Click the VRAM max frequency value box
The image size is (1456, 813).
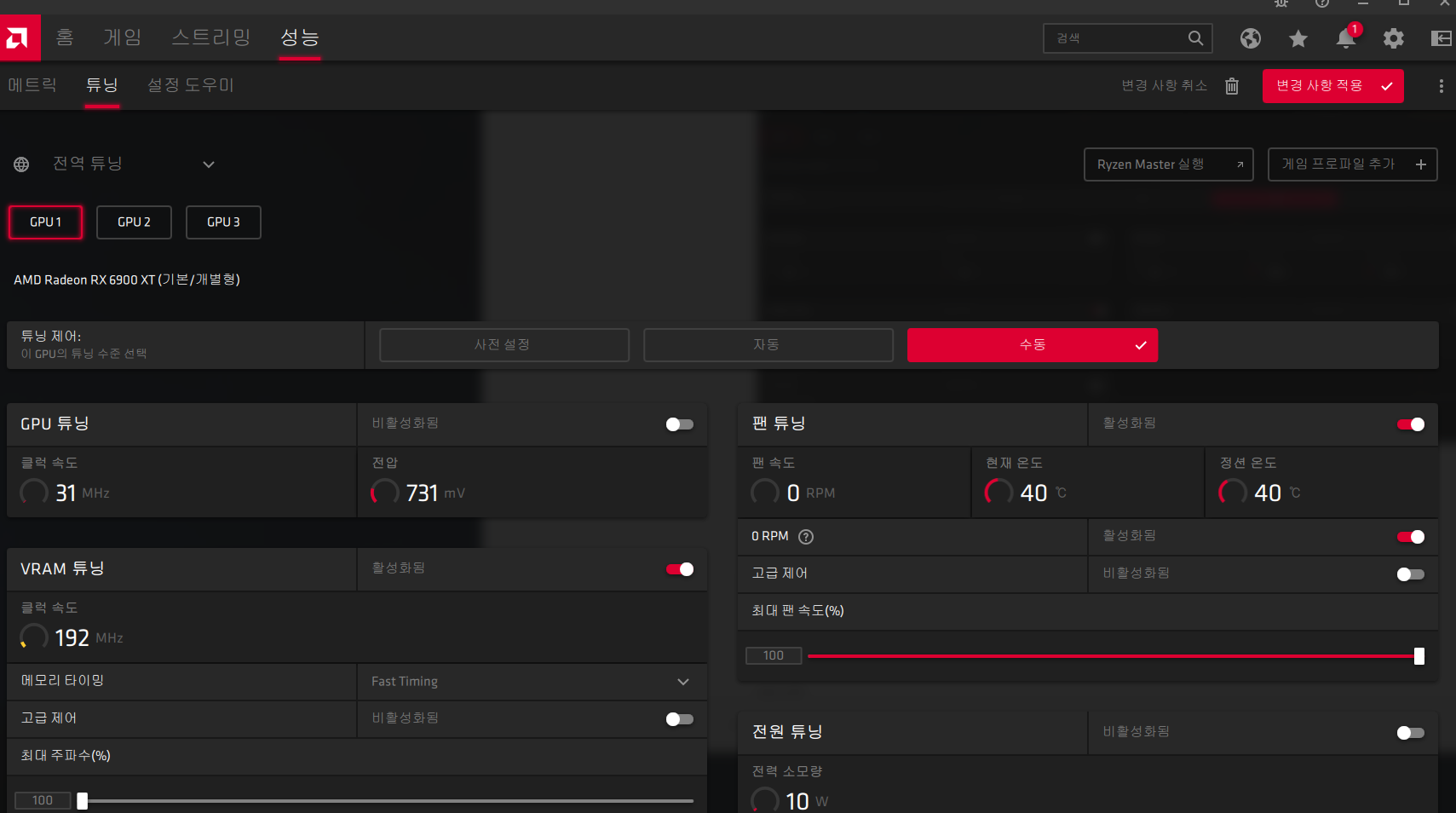point(43,801)
